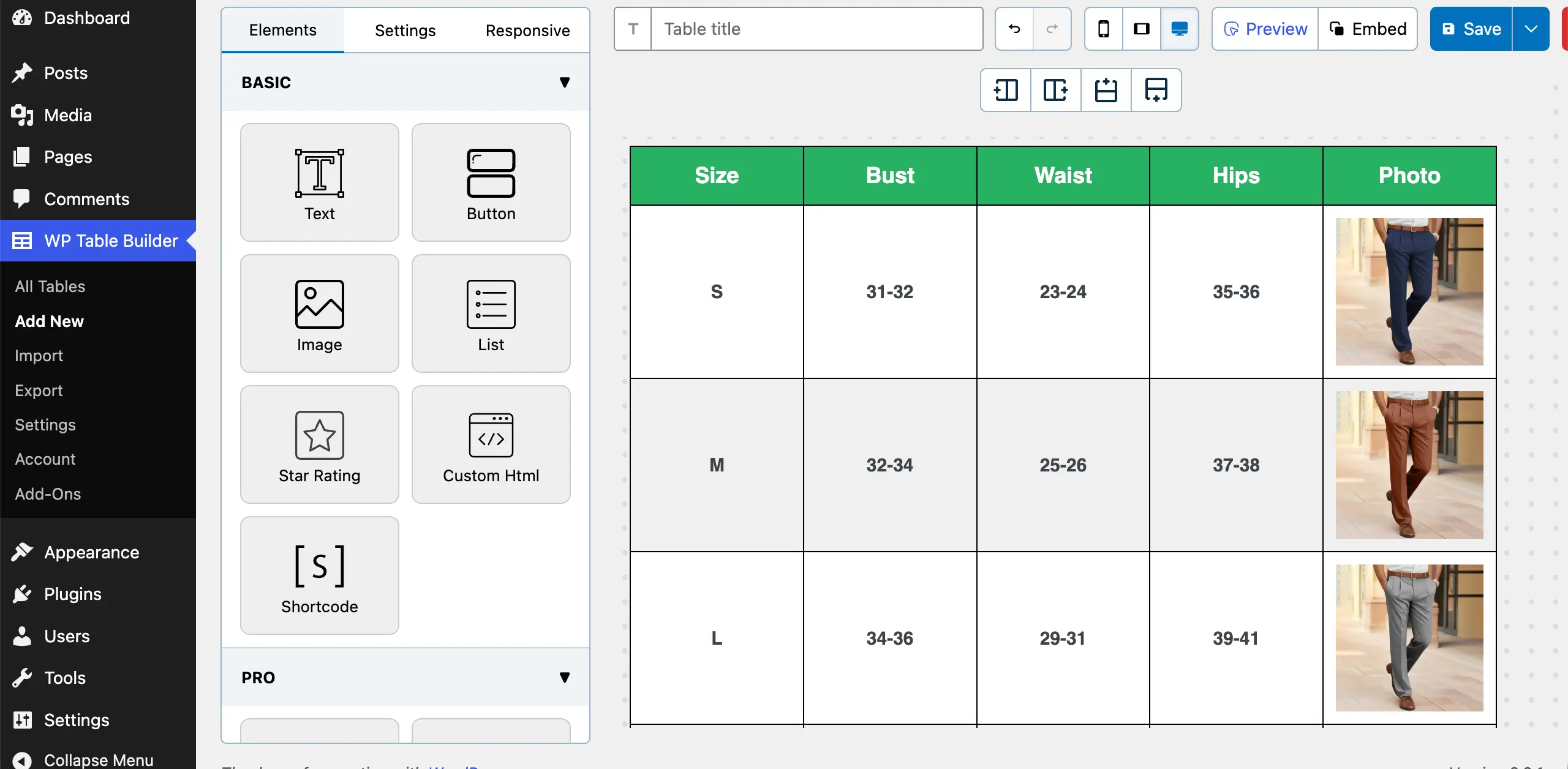This screenshot has height=769, width=1568.
Task: Click the Embed button
Action: point(1368,28)
